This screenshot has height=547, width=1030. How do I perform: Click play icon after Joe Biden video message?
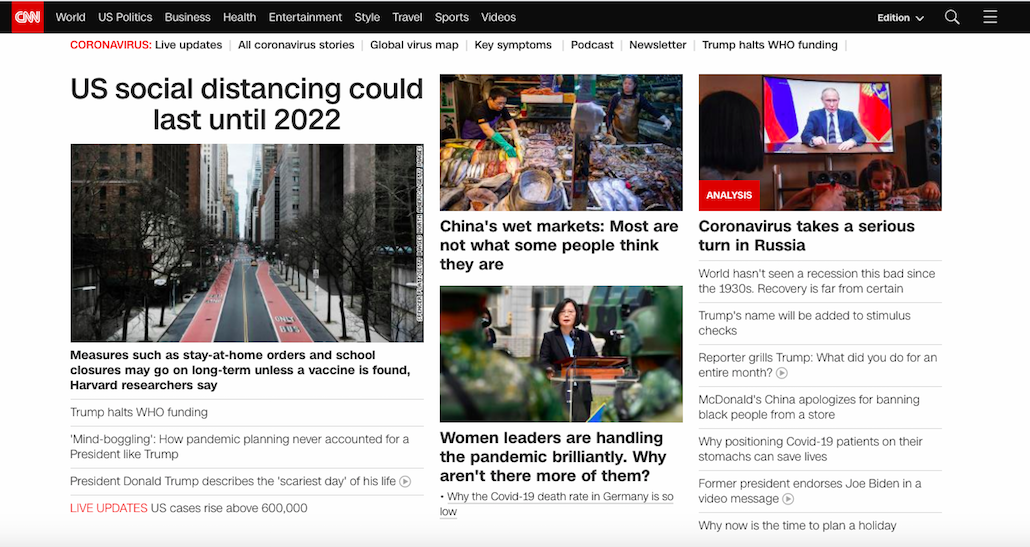point(788,499)
